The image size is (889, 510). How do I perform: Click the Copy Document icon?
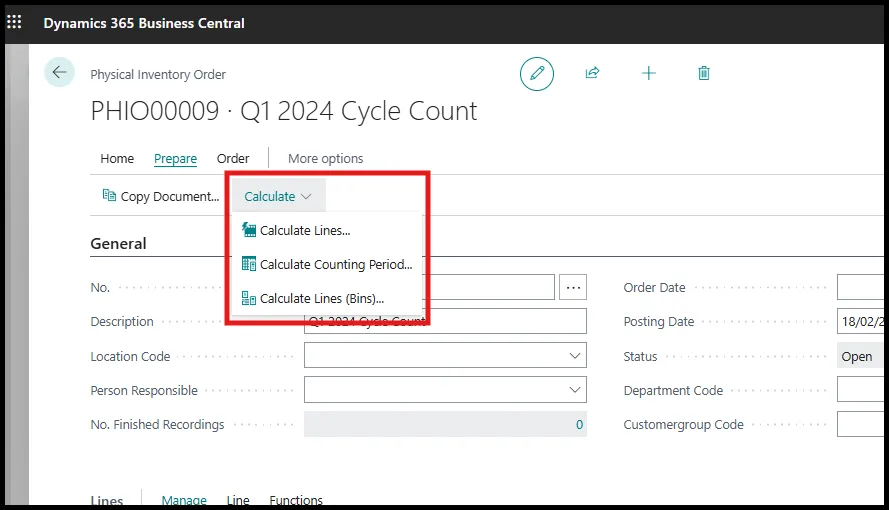[x=109, y=196]
